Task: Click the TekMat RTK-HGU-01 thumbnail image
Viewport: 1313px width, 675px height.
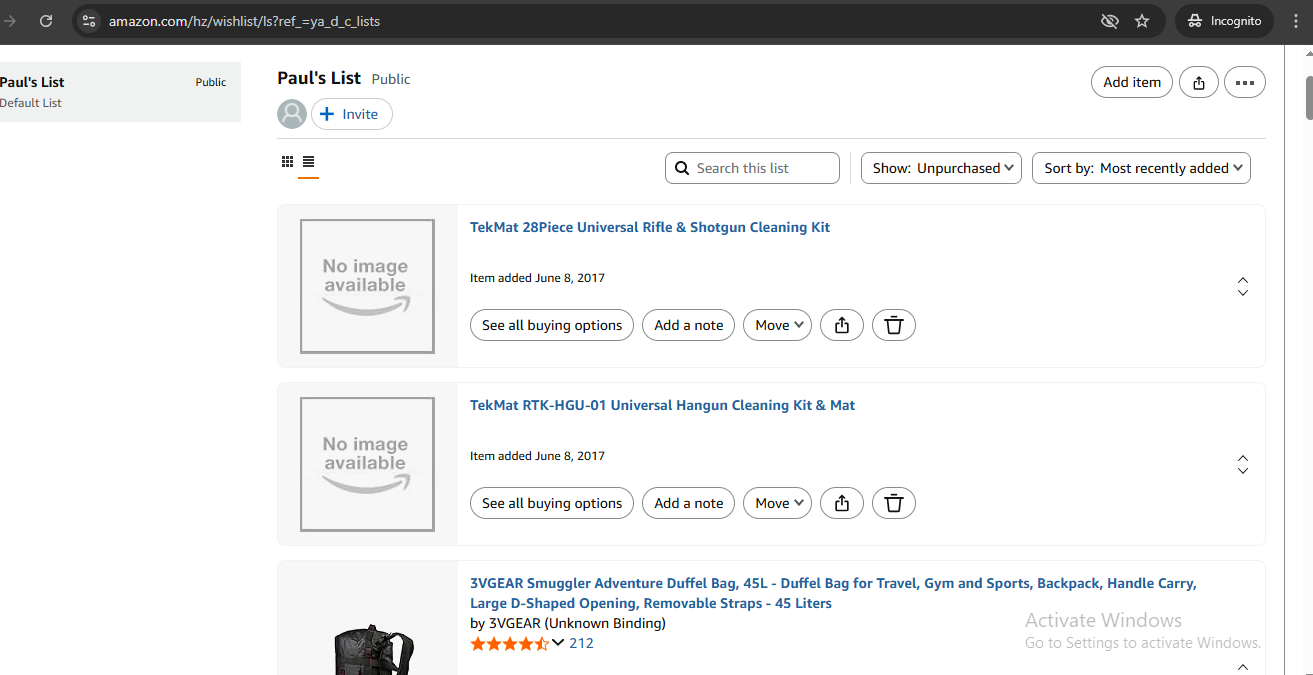Action: tap(367, 464)
